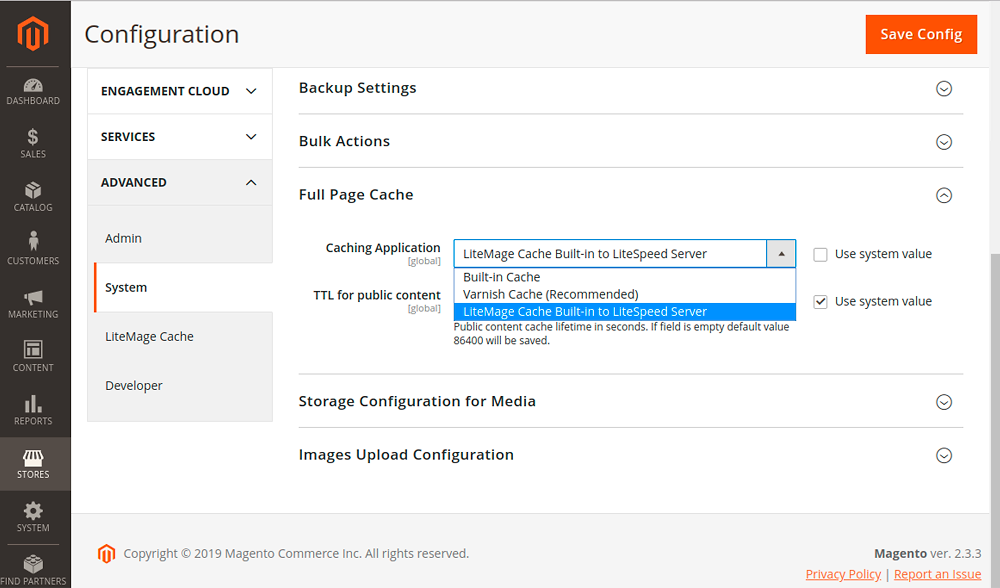Open the Sales menu in sidebar
Screen dimensions: 1000x588
click(33, 143)
